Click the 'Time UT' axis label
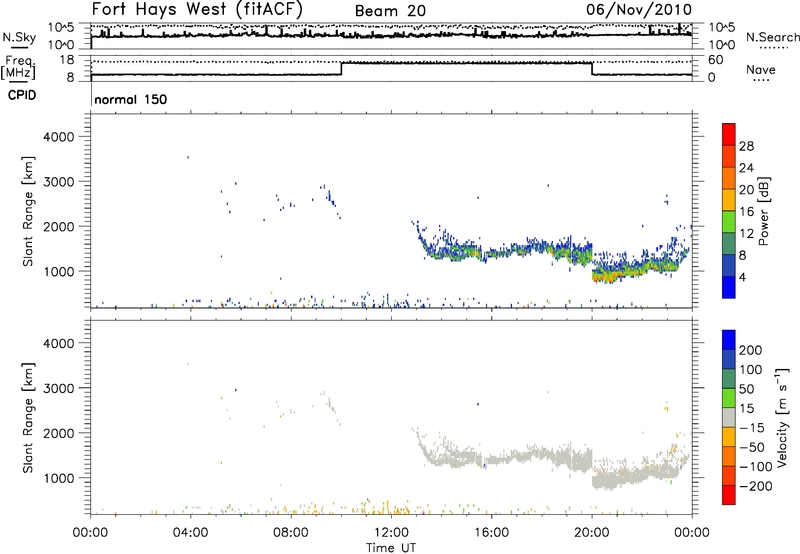800x554 pixels. (x=391, y=548)
